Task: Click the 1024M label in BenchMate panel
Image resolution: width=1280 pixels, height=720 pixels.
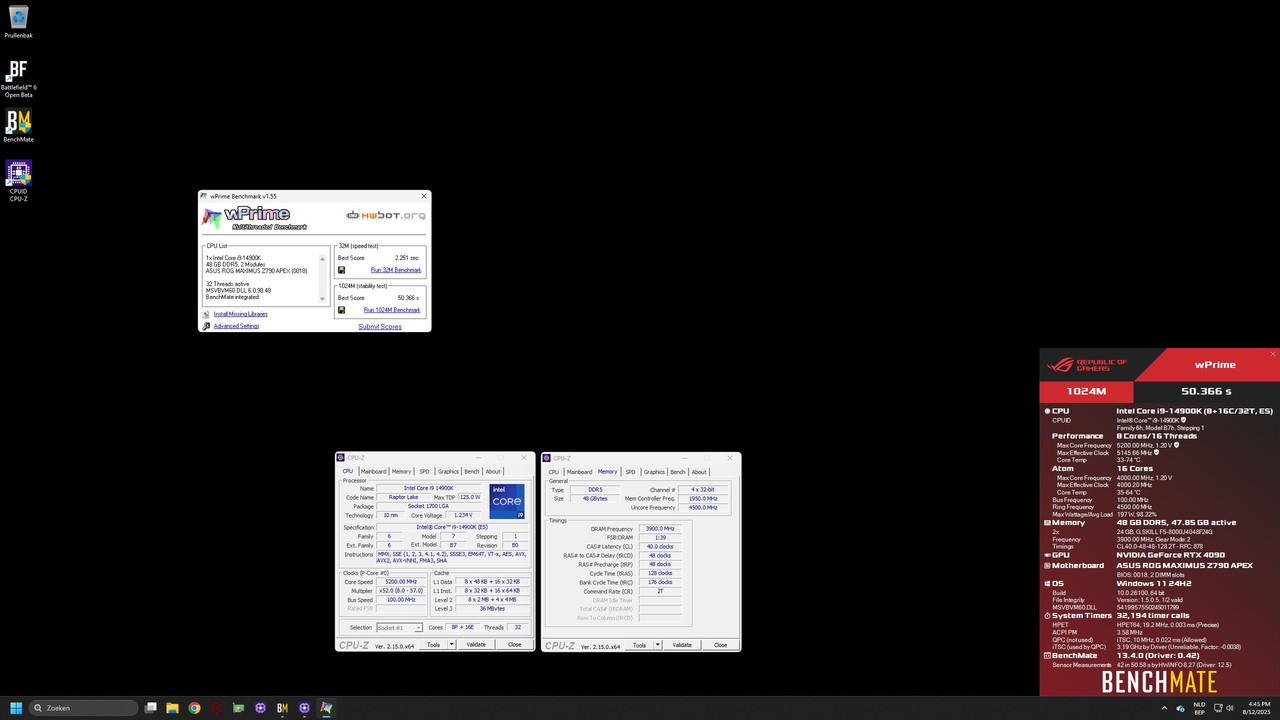Action: click(x=1087, y=392)
